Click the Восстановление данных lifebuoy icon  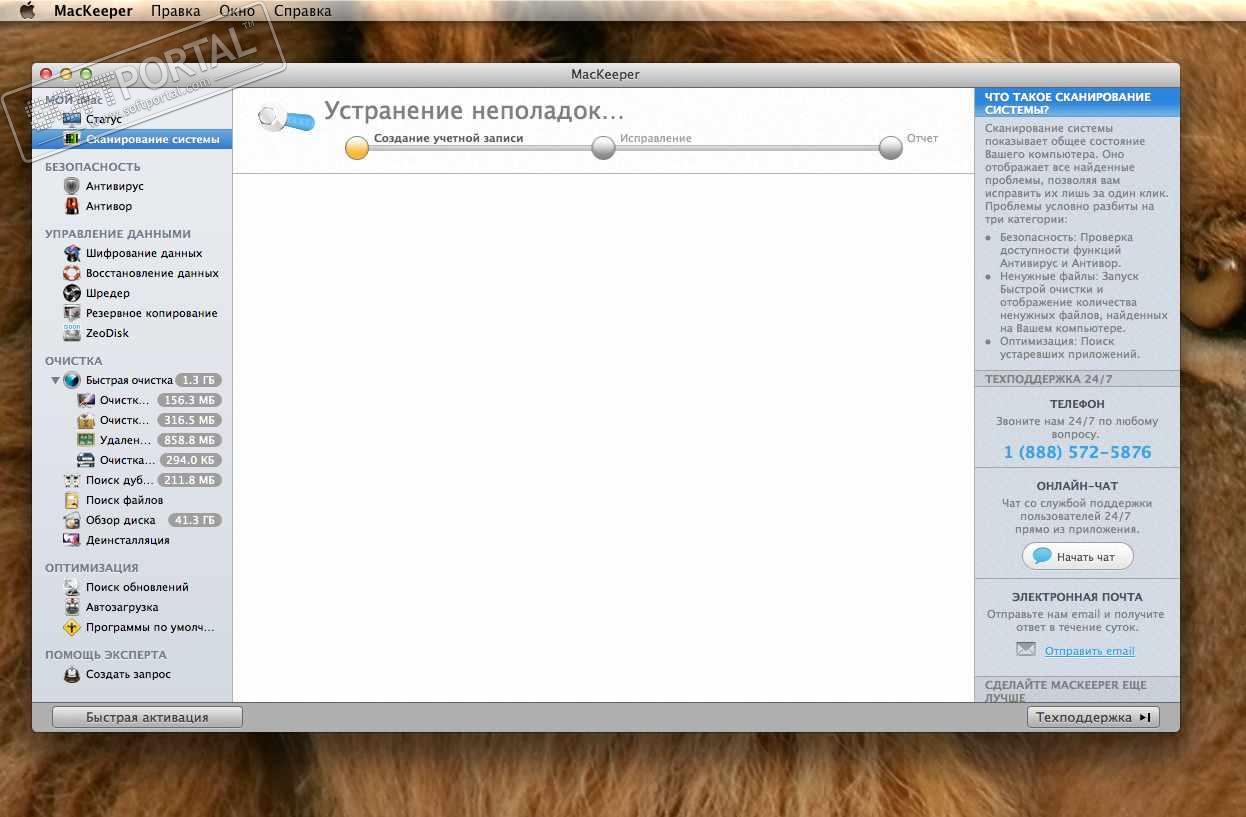(71, 273)
